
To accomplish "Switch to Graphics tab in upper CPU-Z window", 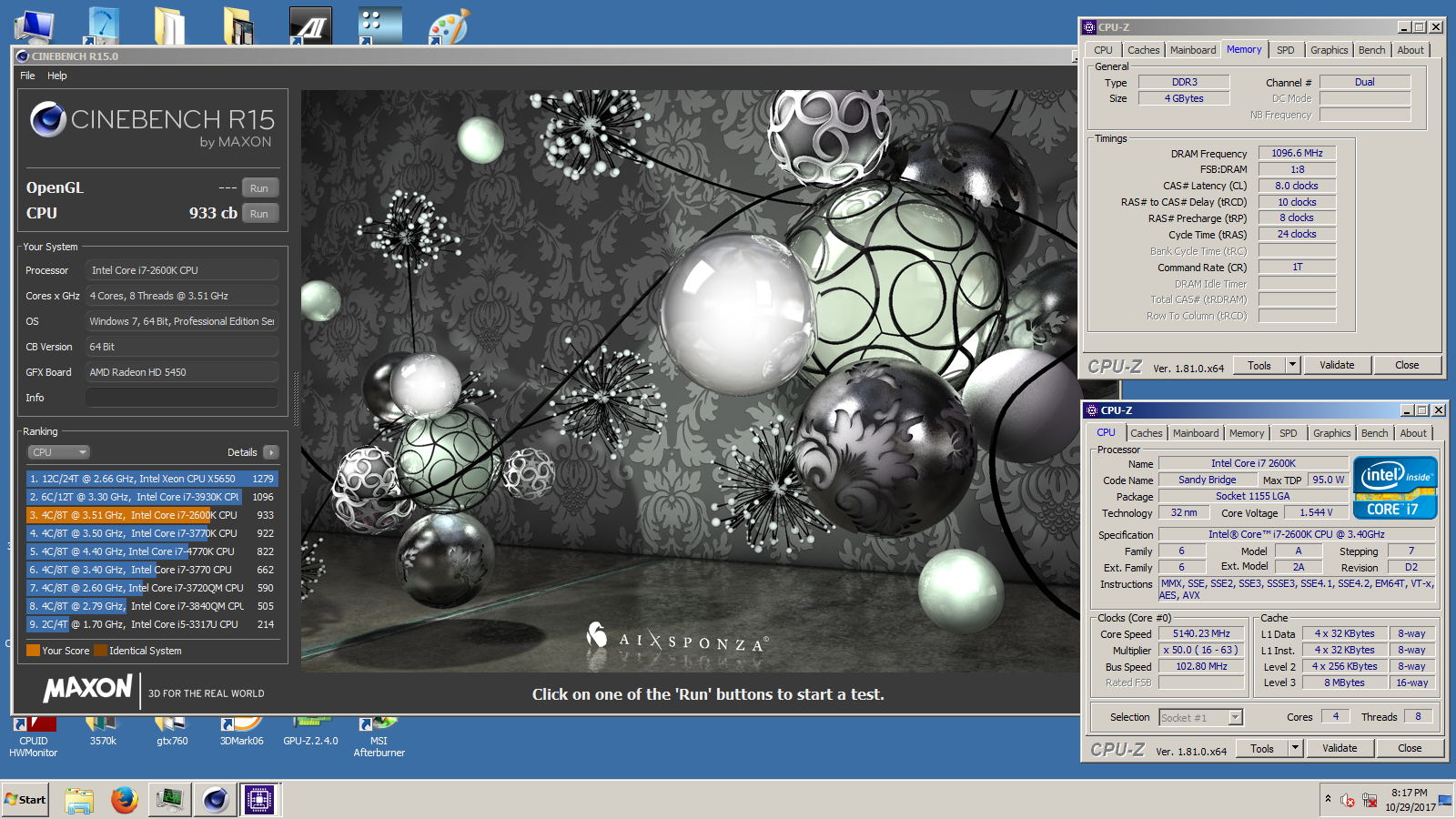I will [x=1330, y=50].
